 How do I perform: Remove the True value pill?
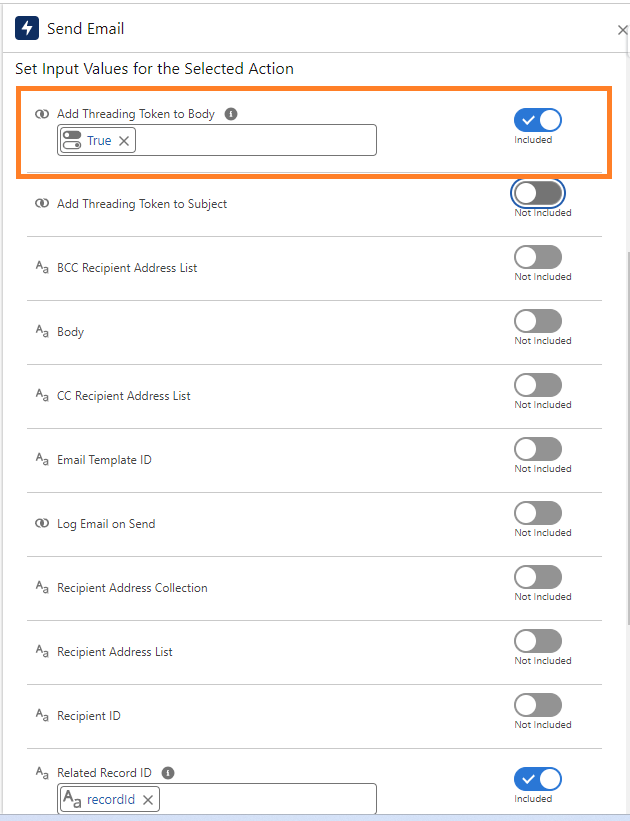click(124, 141)
